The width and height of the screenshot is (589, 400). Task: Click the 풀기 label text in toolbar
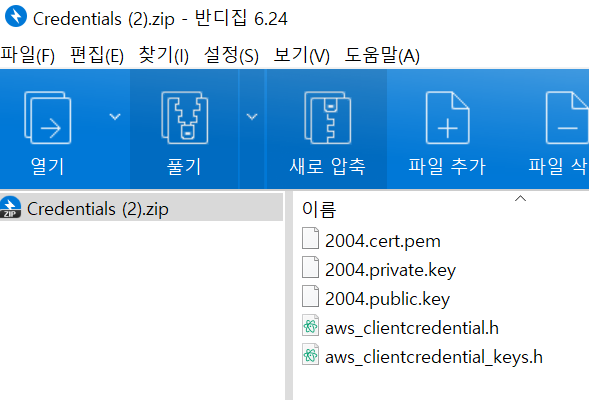(184, 166)
